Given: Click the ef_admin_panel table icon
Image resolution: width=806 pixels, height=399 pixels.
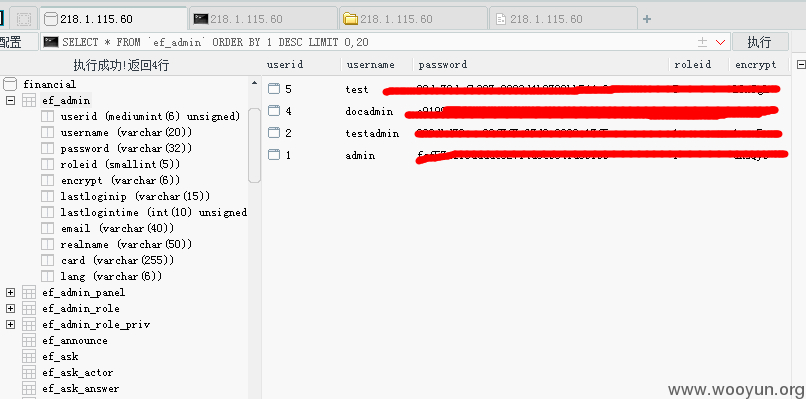Looking at the screenshot, I should coord(29,293).
